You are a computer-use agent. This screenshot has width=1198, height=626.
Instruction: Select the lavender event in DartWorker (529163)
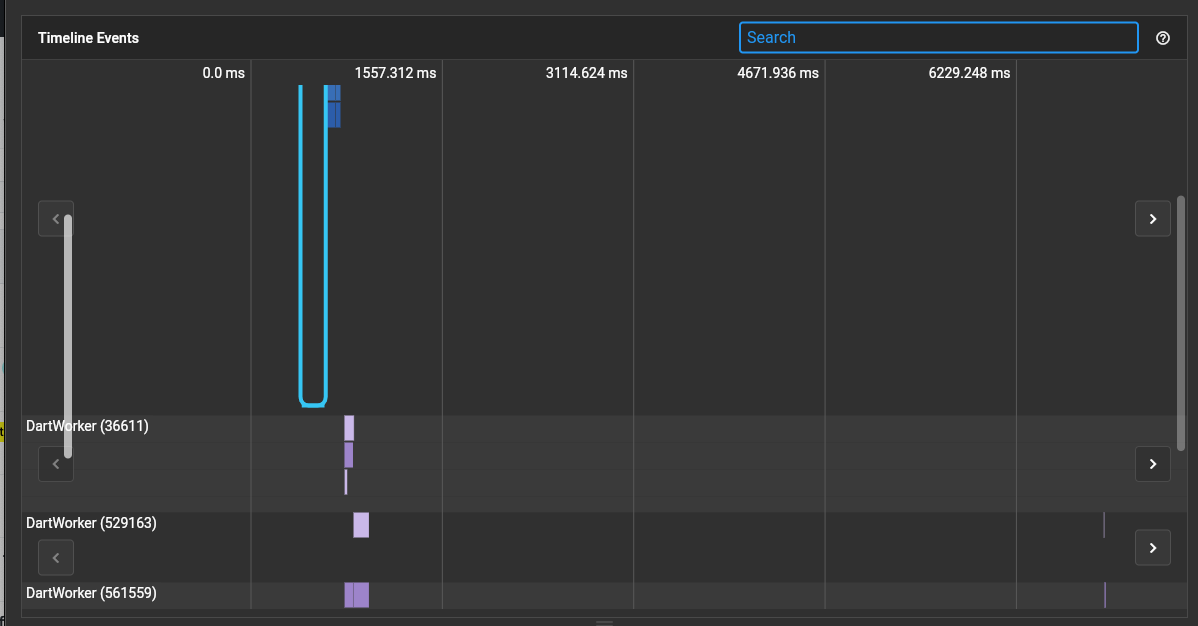click(x=360, y=524)
